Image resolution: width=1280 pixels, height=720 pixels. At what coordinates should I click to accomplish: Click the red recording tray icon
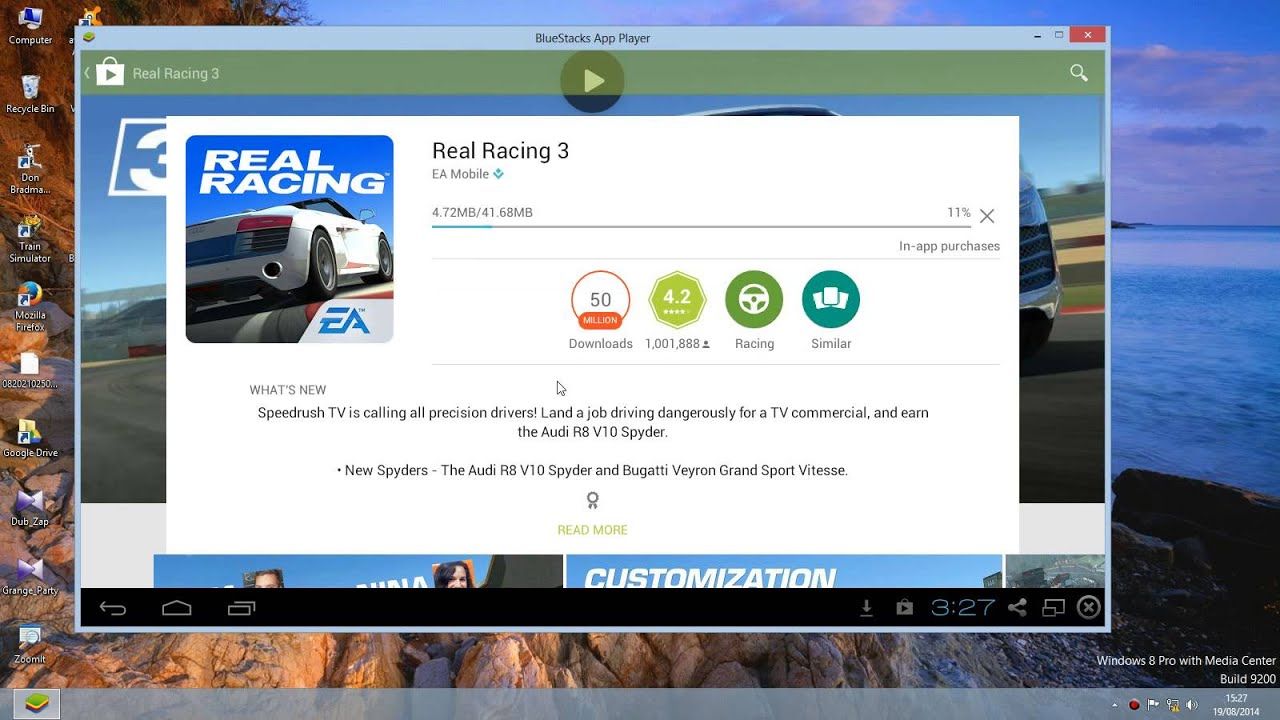(x=1134, y=705)
